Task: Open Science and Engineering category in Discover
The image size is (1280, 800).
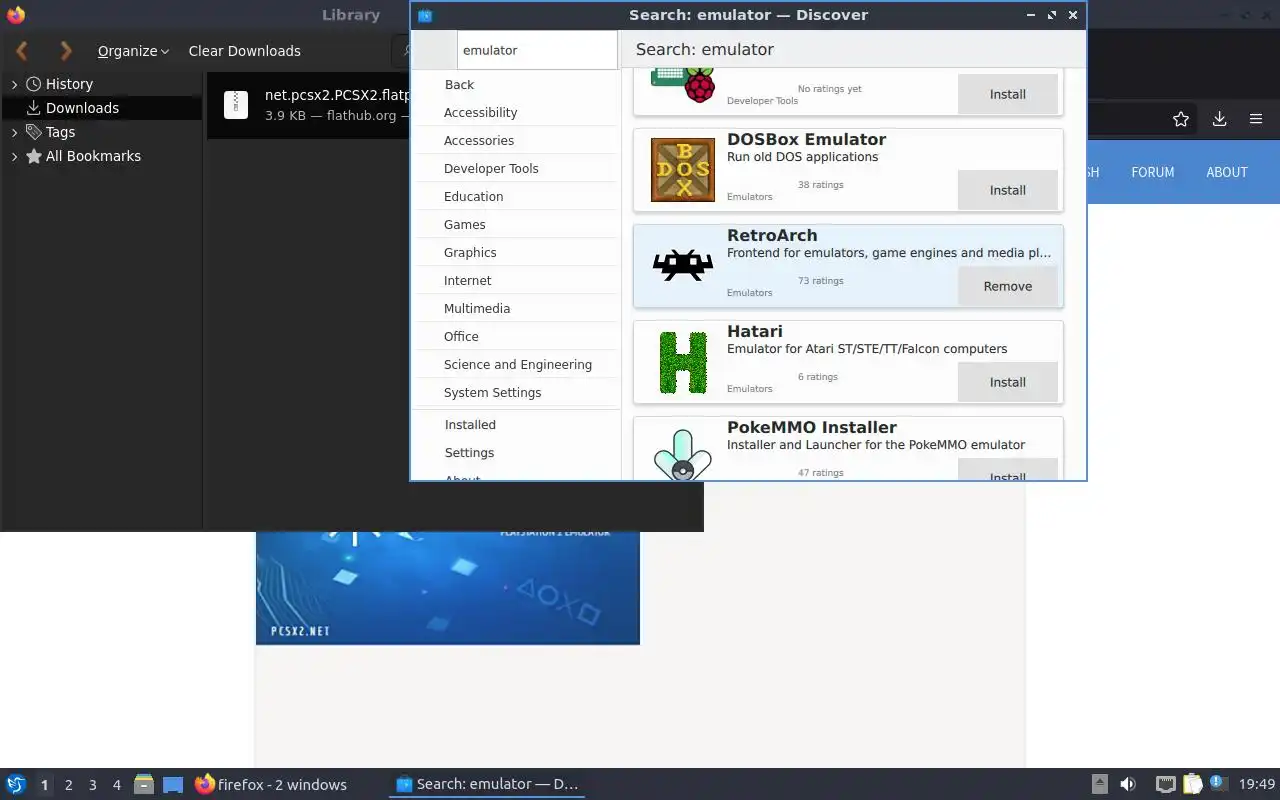Action: click(x=516, y=365)
